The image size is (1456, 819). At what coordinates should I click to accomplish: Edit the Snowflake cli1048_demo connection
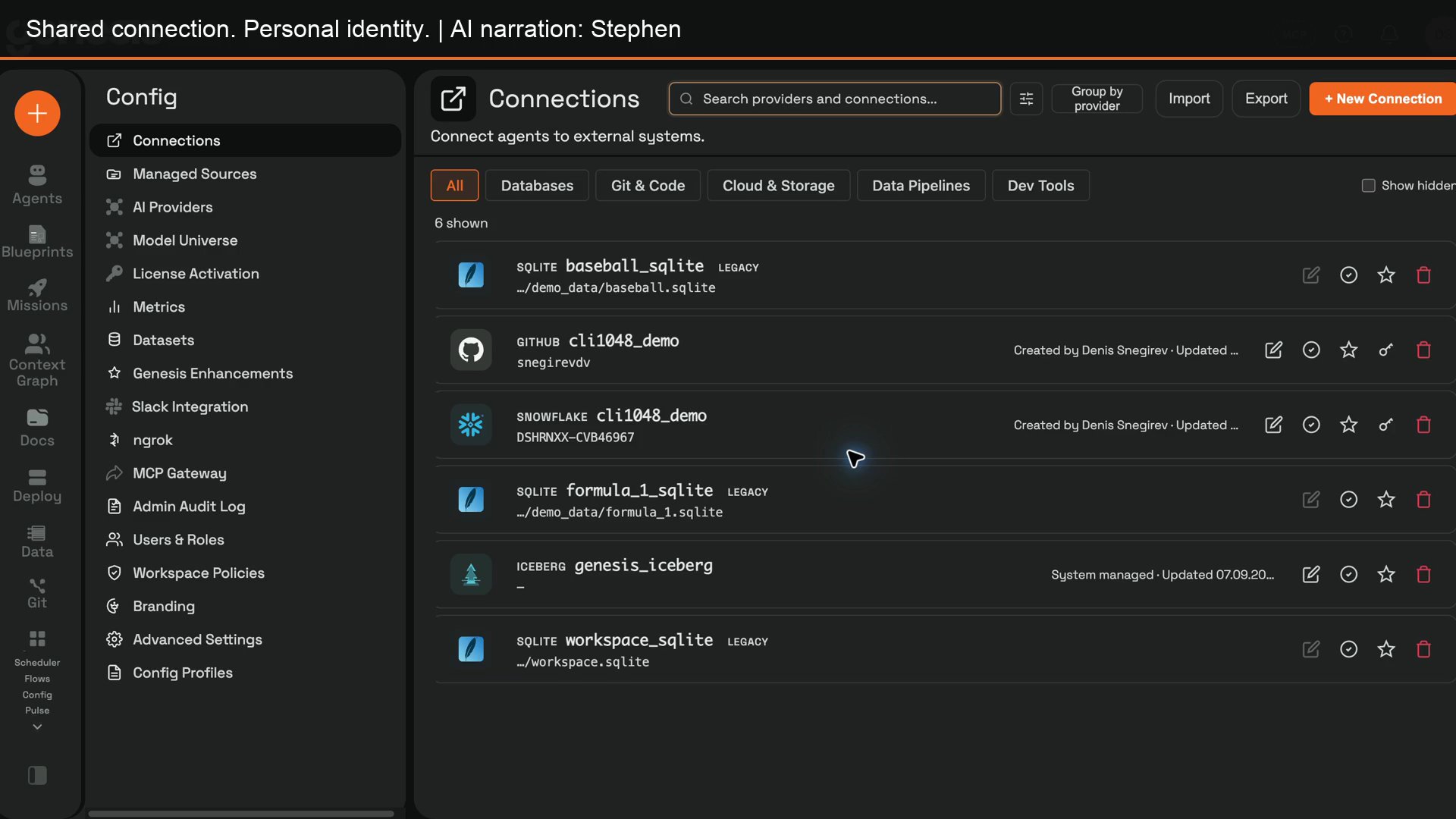[x=1273, y=425]
